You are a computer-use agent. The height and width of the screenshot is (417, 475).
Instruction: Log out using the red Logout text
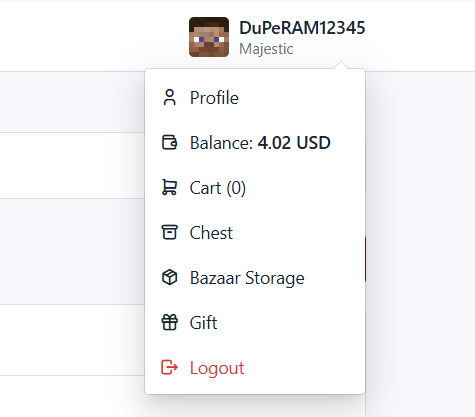(x=217, y=368)
